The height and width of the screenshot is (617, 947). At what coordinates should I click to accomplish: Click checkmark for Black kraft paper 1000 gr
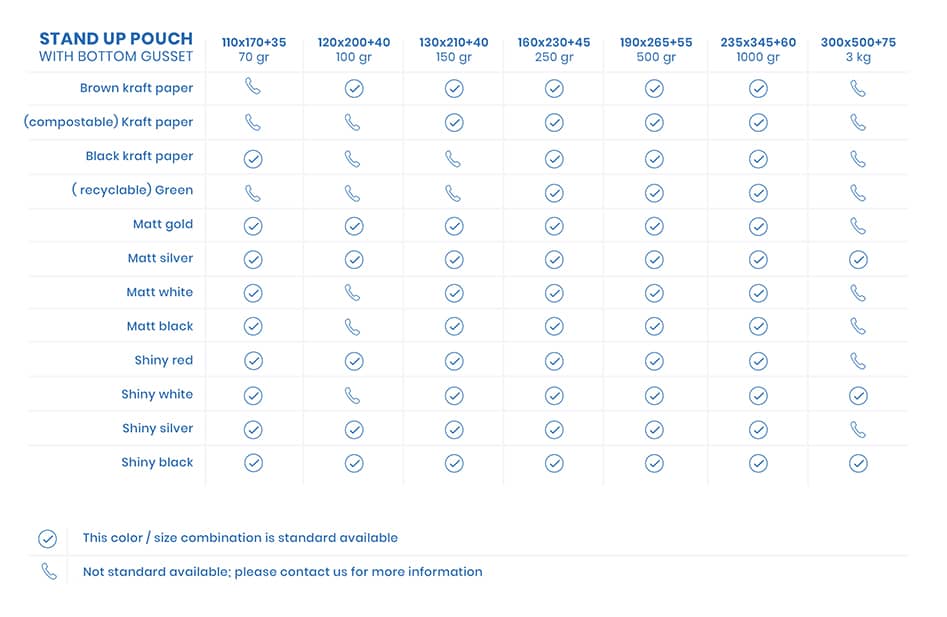click(758, 158)
